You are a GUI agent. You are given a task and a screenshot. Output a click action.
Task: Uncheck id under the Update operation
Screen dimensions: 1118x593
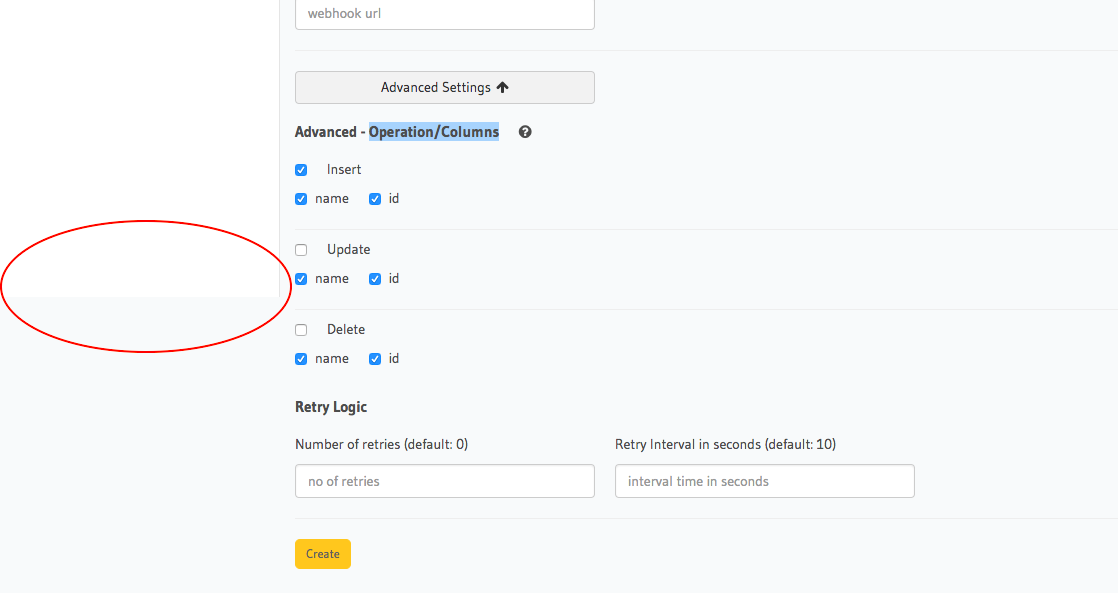click(374, 278)
